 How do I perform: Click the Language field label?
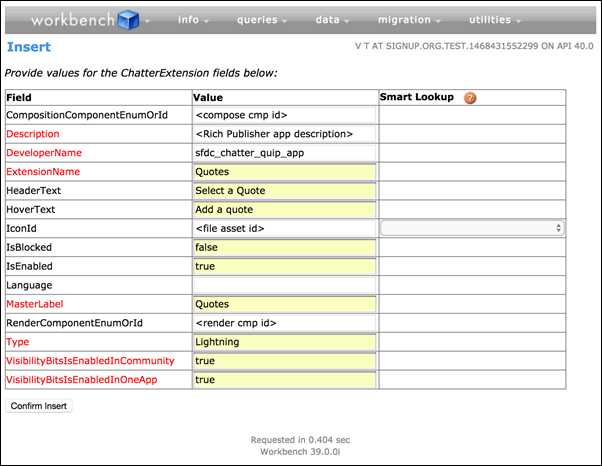click(29, 285)
